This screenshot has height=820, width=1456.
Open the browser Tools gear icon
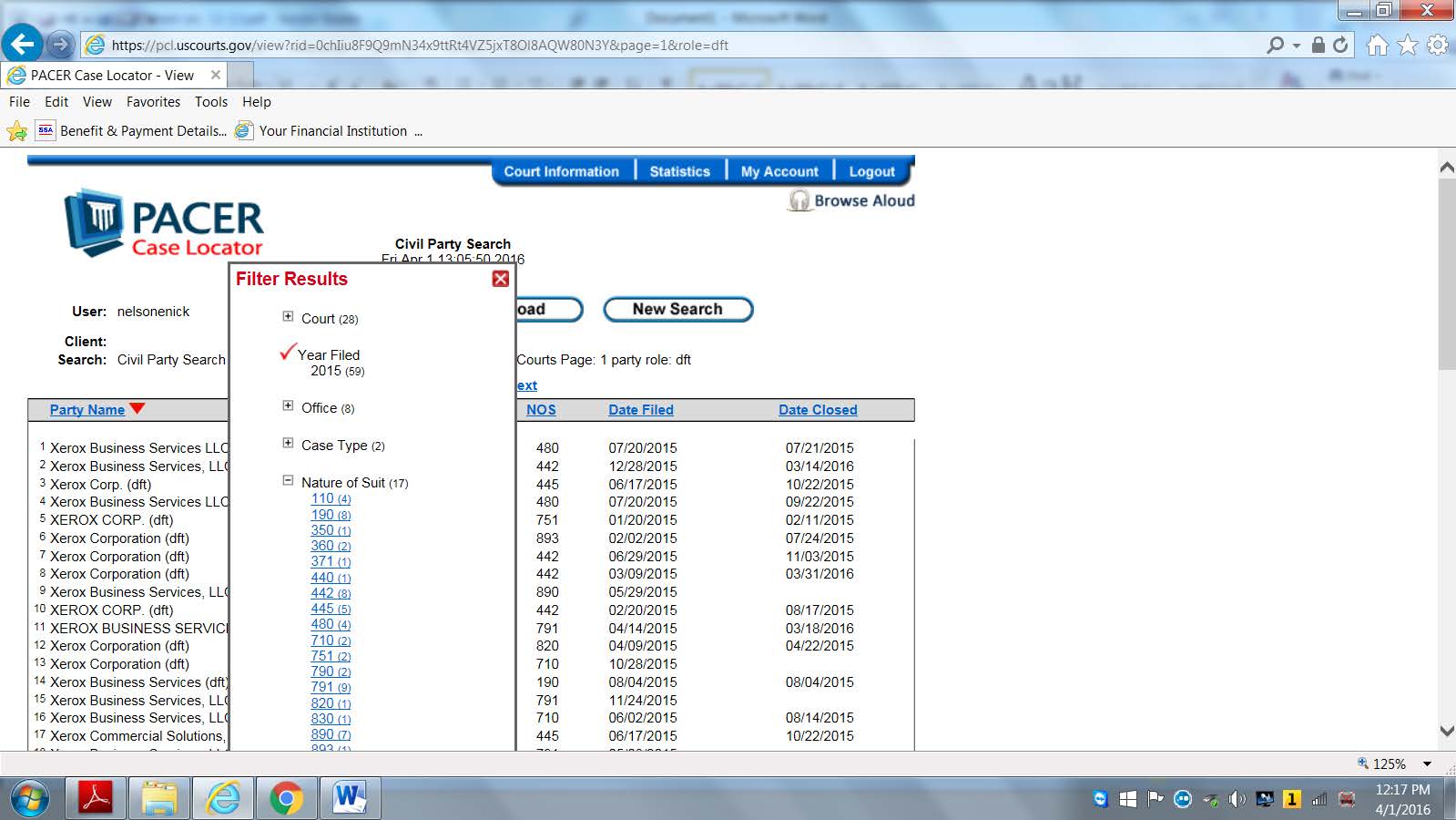pos(1438,45)
